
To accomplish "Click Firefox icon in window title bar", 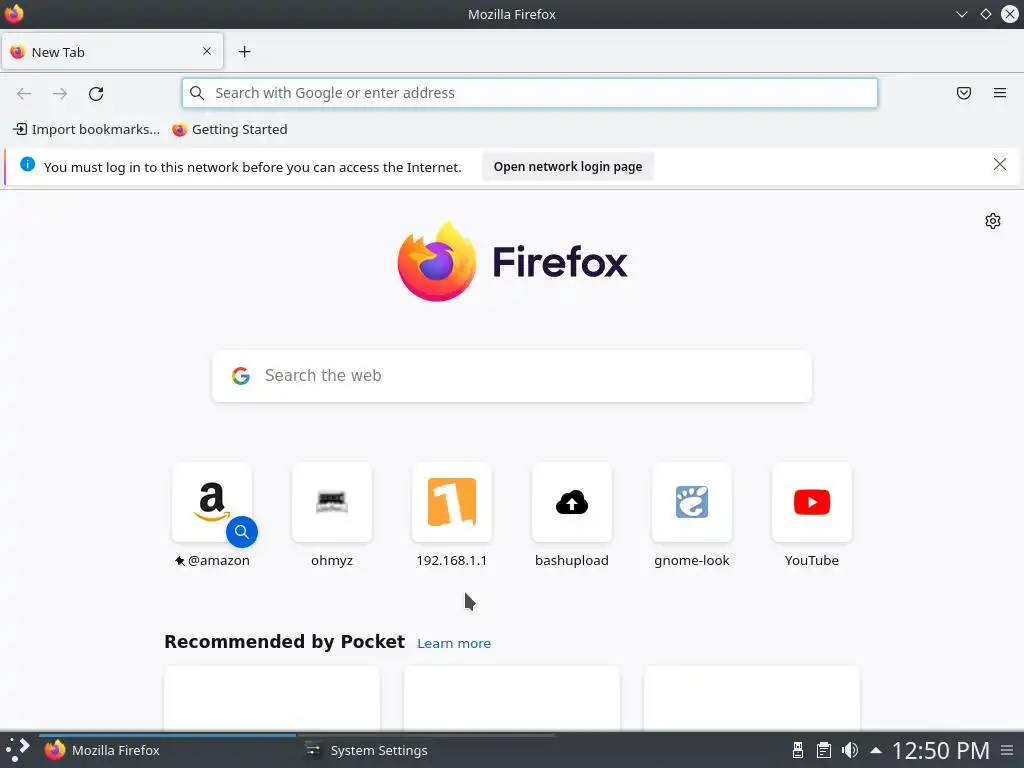I will pyautogui.click(x=14, y=14).
